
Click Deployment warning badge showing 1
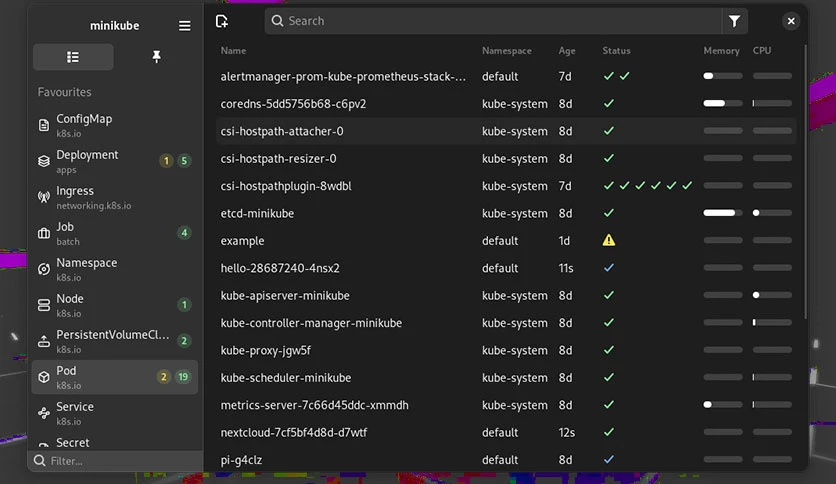(x=166, y=161)
